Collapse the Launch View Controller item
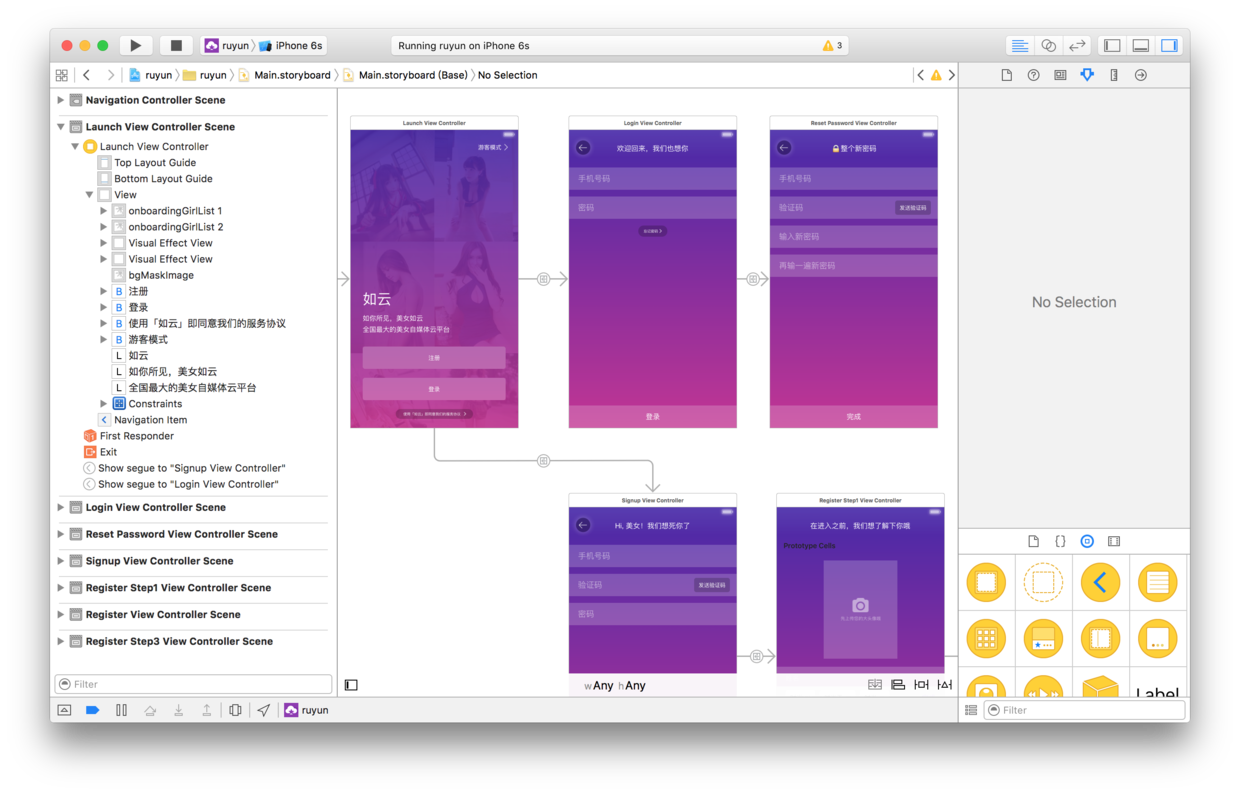Image resolution: width=1240 pixels, height=794 pixels. pos(75,146)
